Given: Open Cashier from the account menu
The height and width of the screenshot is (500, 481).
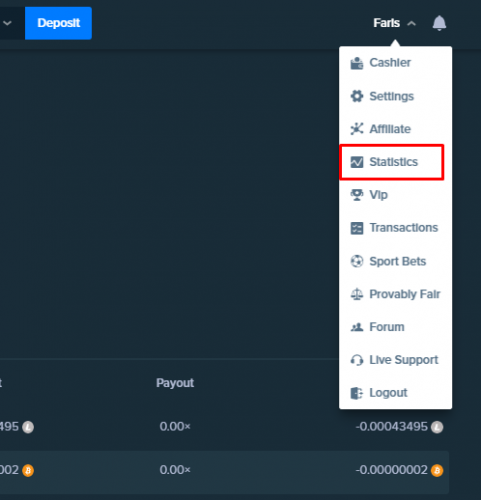Looking at the screenshot, I should pos(395,63).
